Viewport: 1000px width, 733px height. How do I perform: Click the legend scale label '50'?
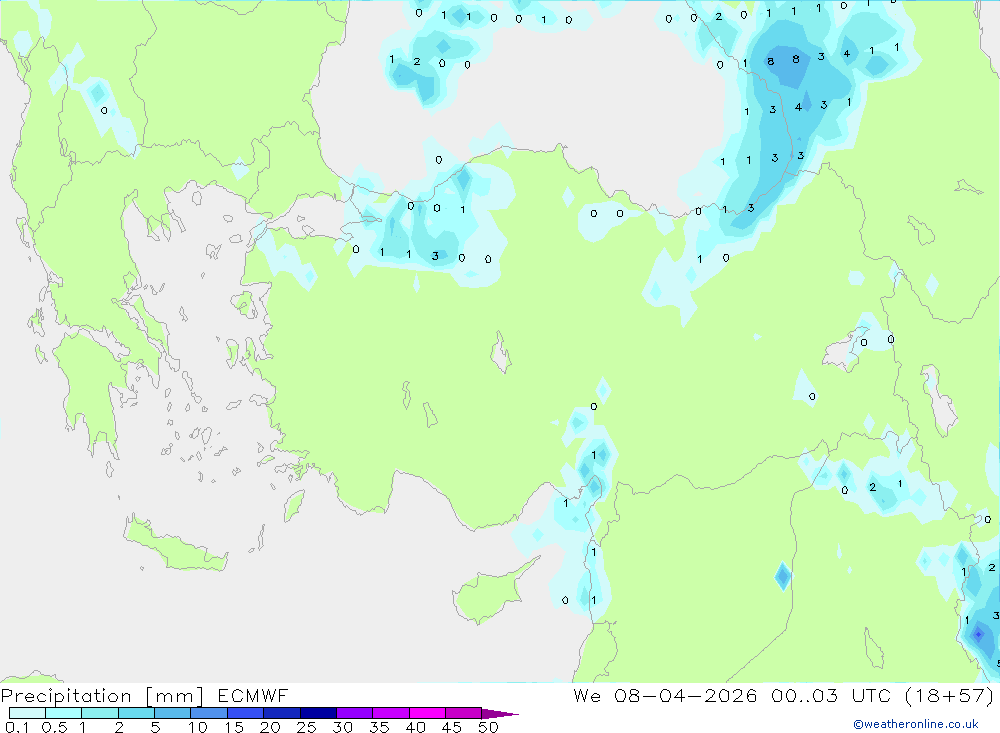(488, 727)
